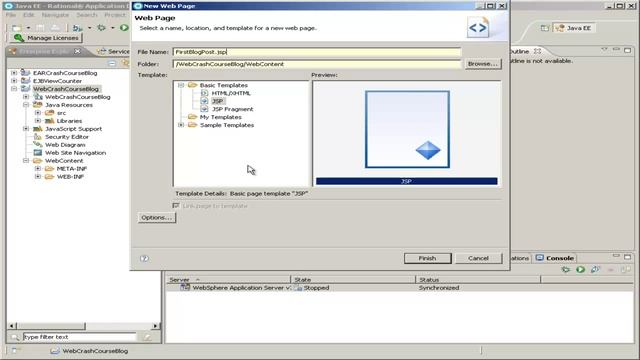Click the Finish button
640x360 pixels.
[x=427, y=258]
